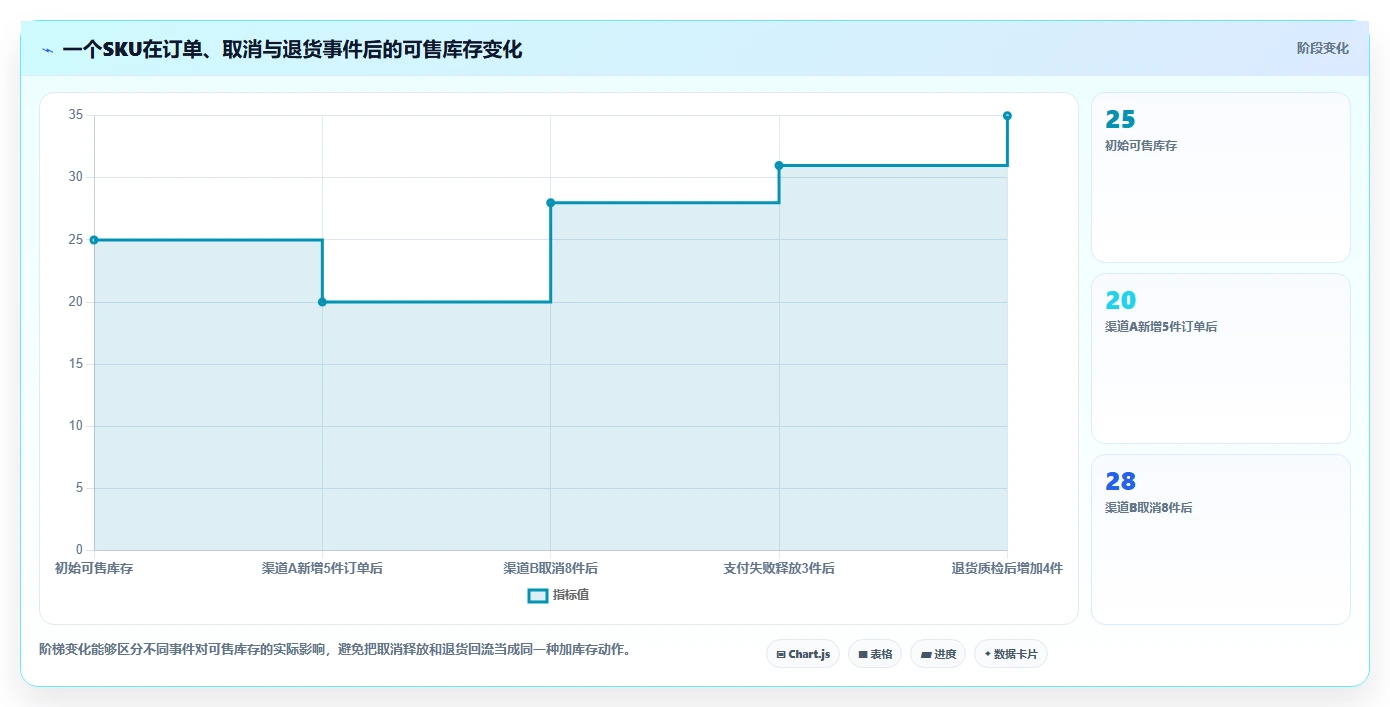The image size is (1390, 707).
Task: Open the 渠道B取消8件后 card showing 28
Action: click(x=1220, y=539)
